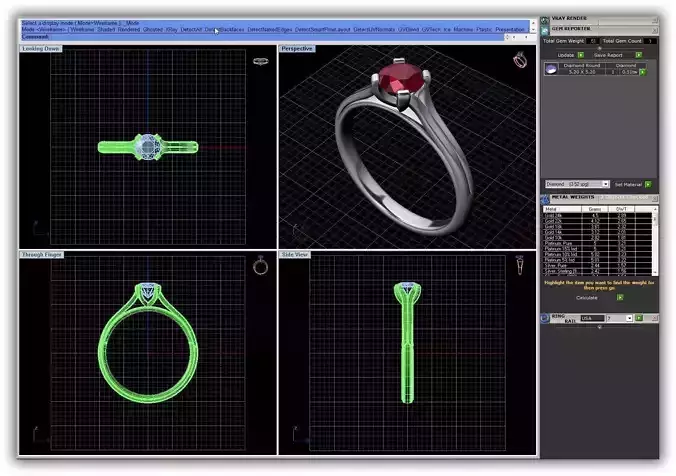Click the Diamond Round gem name cell

(582, 66)
